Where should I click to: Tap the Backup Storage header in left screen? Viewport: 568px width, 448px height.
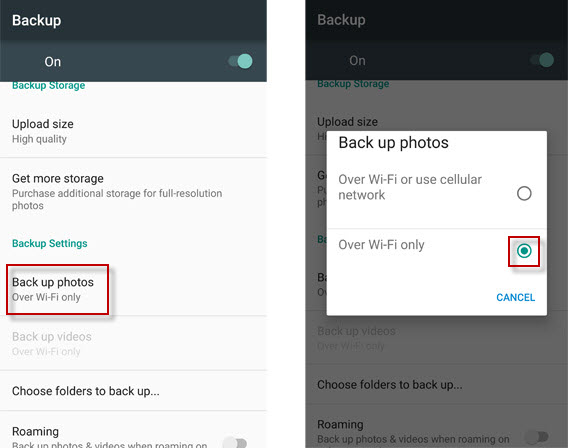[x=49, y=86]
